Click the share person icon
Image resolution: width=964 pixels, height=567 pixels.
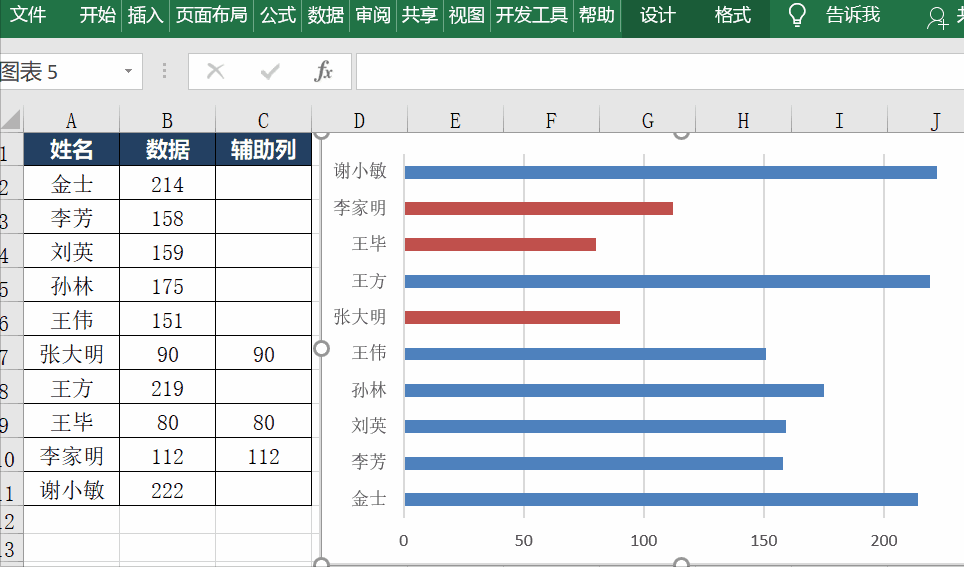(x=937, y=18)
